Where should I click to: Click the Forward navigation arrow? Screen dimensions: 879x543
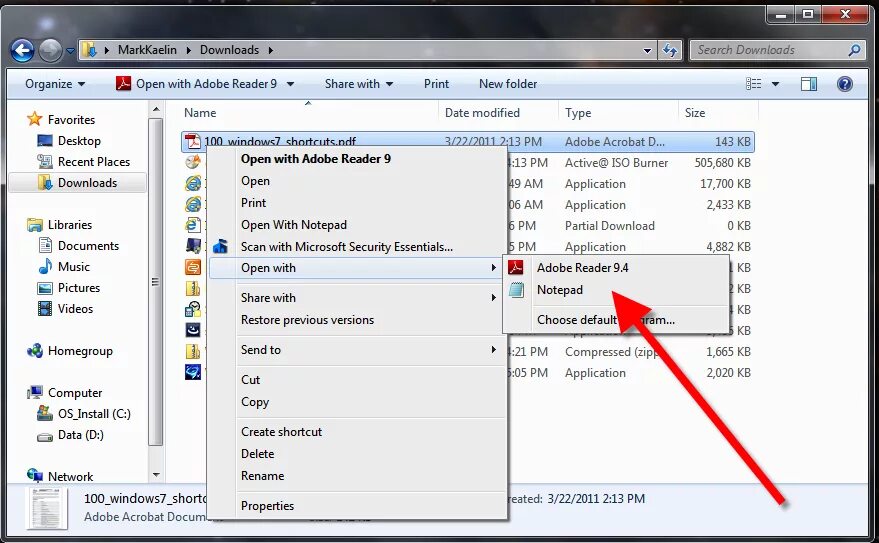pyautogui.click(x=50, y=51)
